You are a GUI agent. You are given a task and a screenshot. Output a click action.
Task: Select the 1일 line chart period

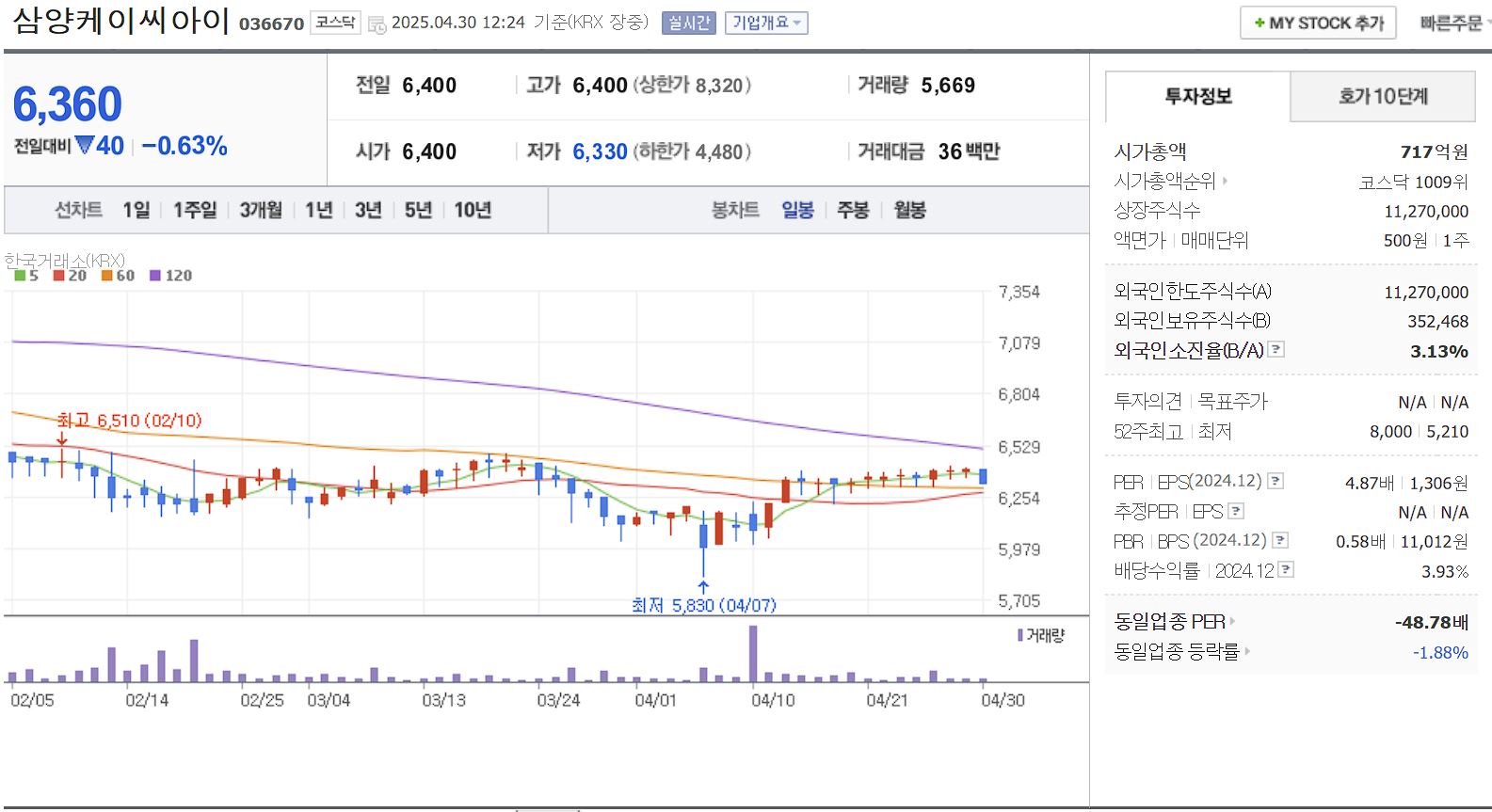click(x=136, y=210)
